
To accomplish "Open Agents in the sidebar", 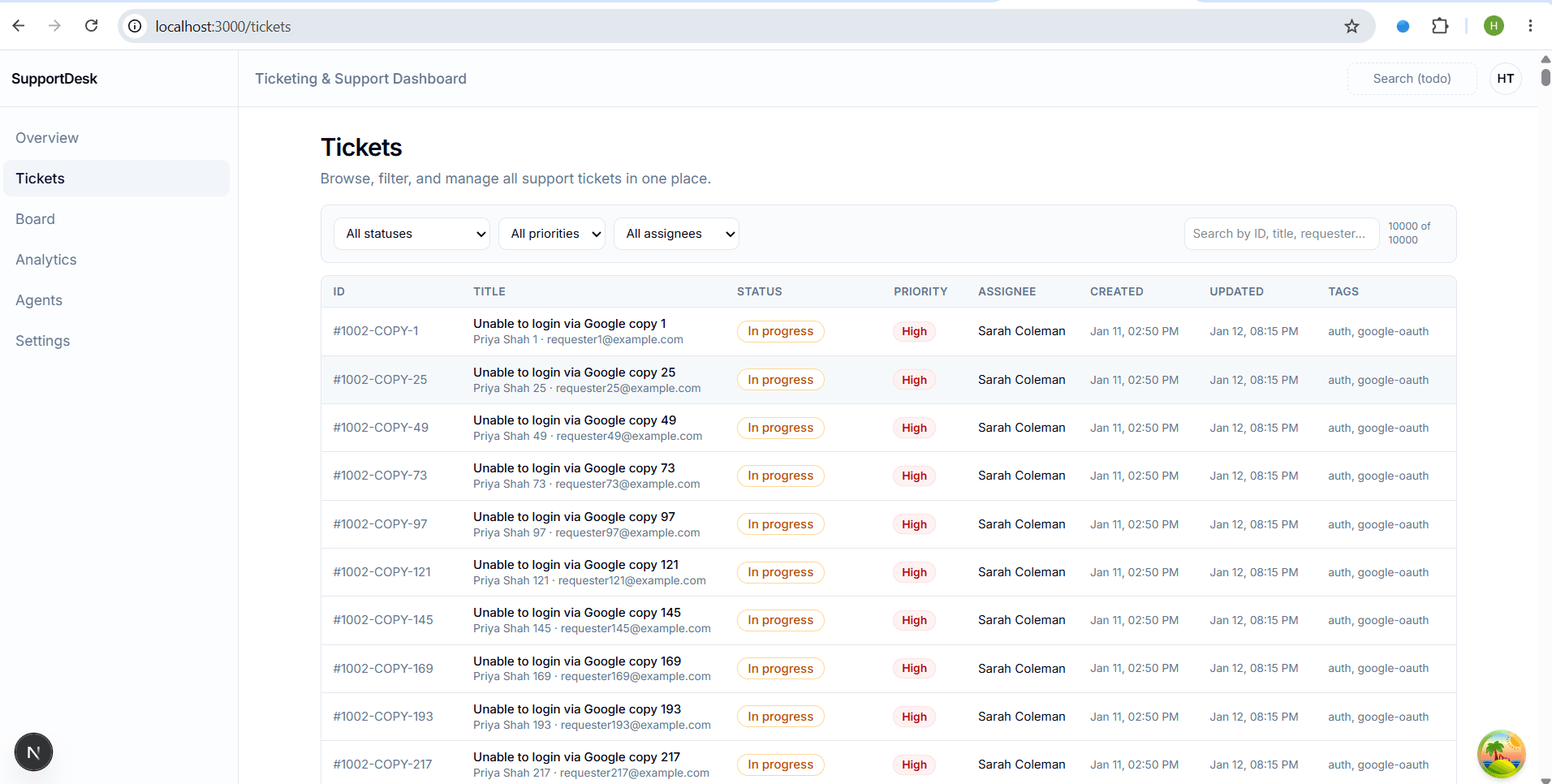I will (x=117, y=300).
